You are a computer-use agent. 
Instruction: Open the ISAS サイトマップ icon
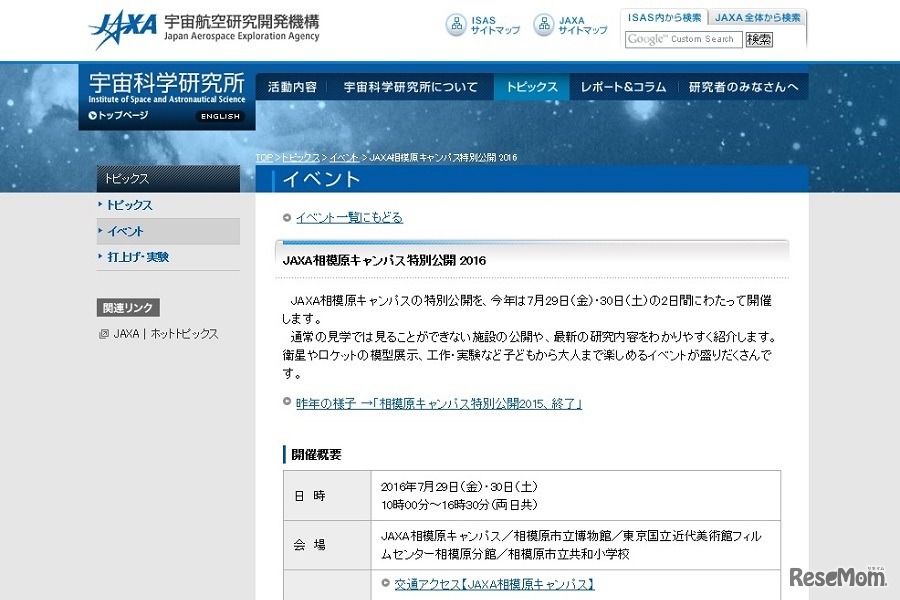[x=458, y=24]
